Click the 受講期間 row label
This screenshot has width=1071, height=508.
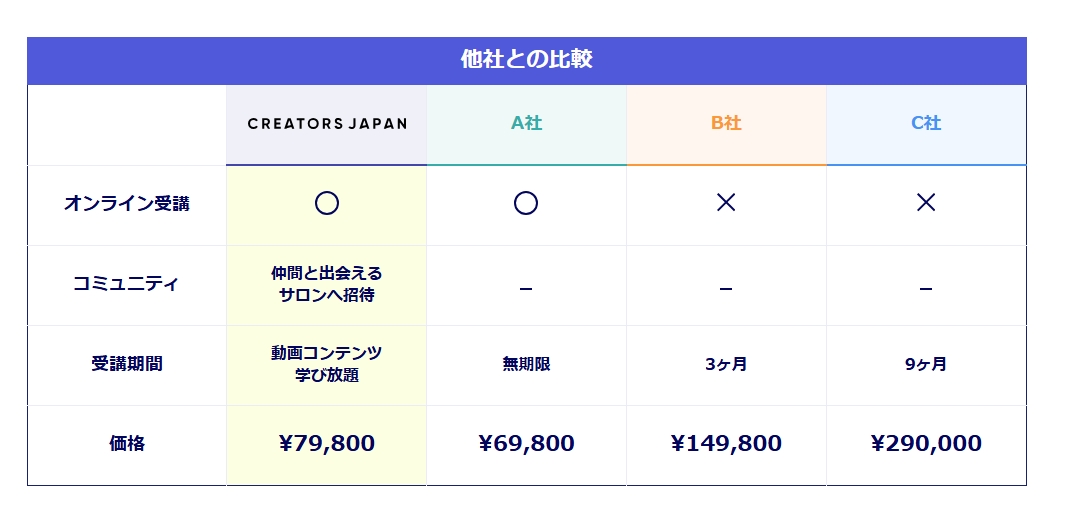[x=127, y=364]
